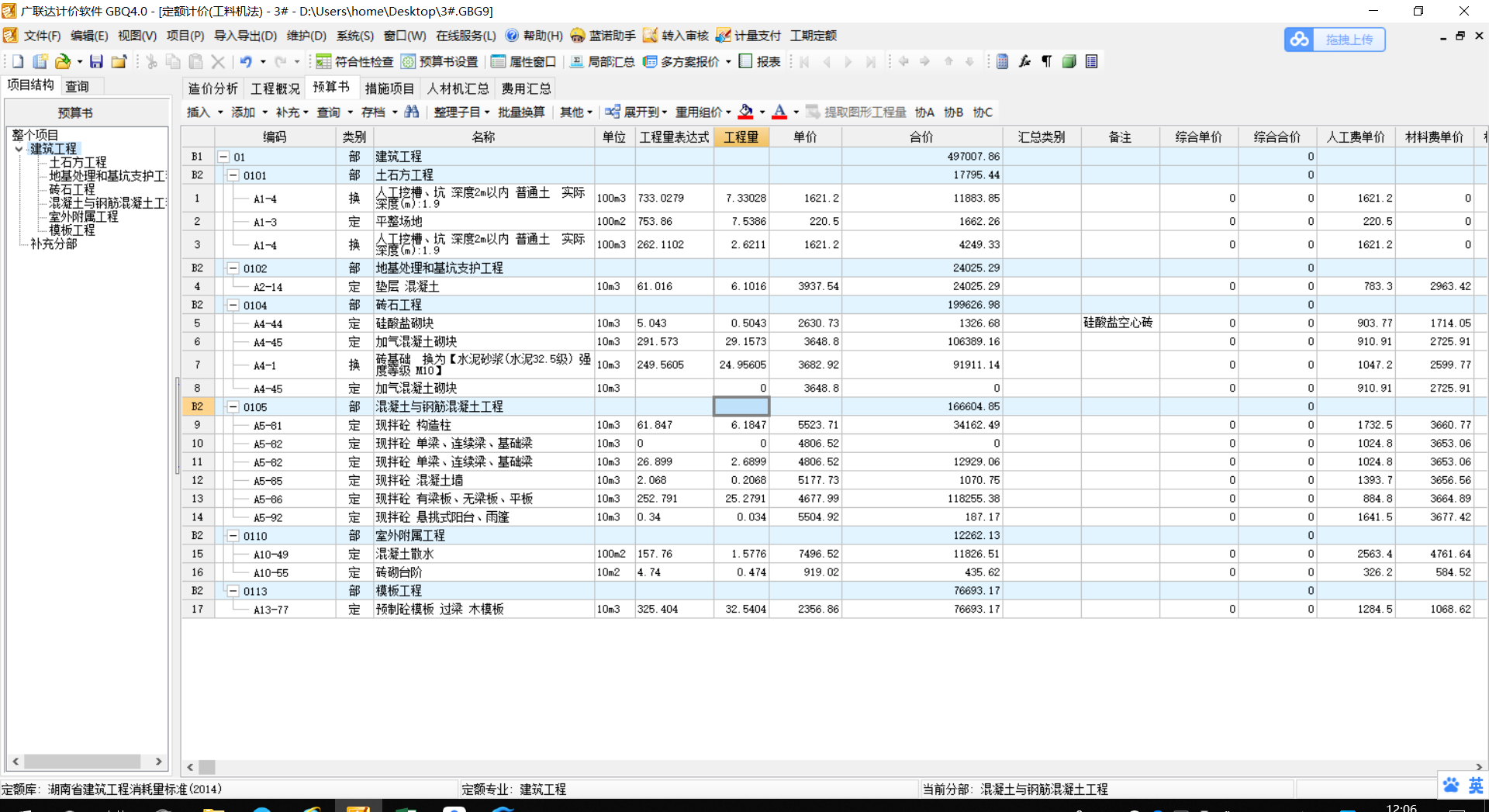1489x812 pixels.
Task: Open the fill color dropdown arrow
Action: [762, 112]
